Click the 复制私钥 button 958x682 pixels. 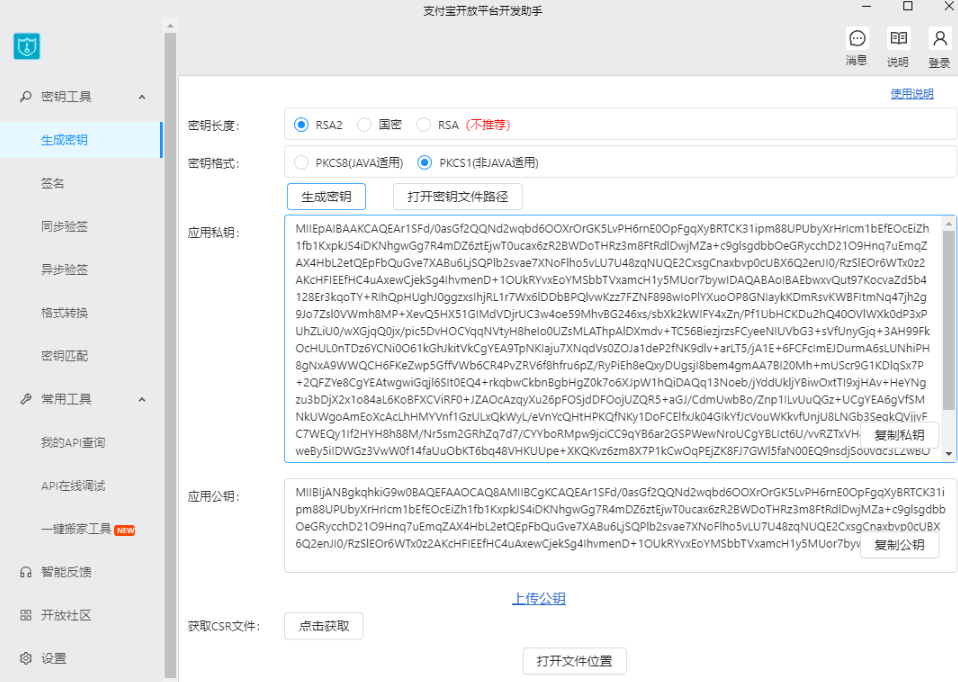[899, 435]
